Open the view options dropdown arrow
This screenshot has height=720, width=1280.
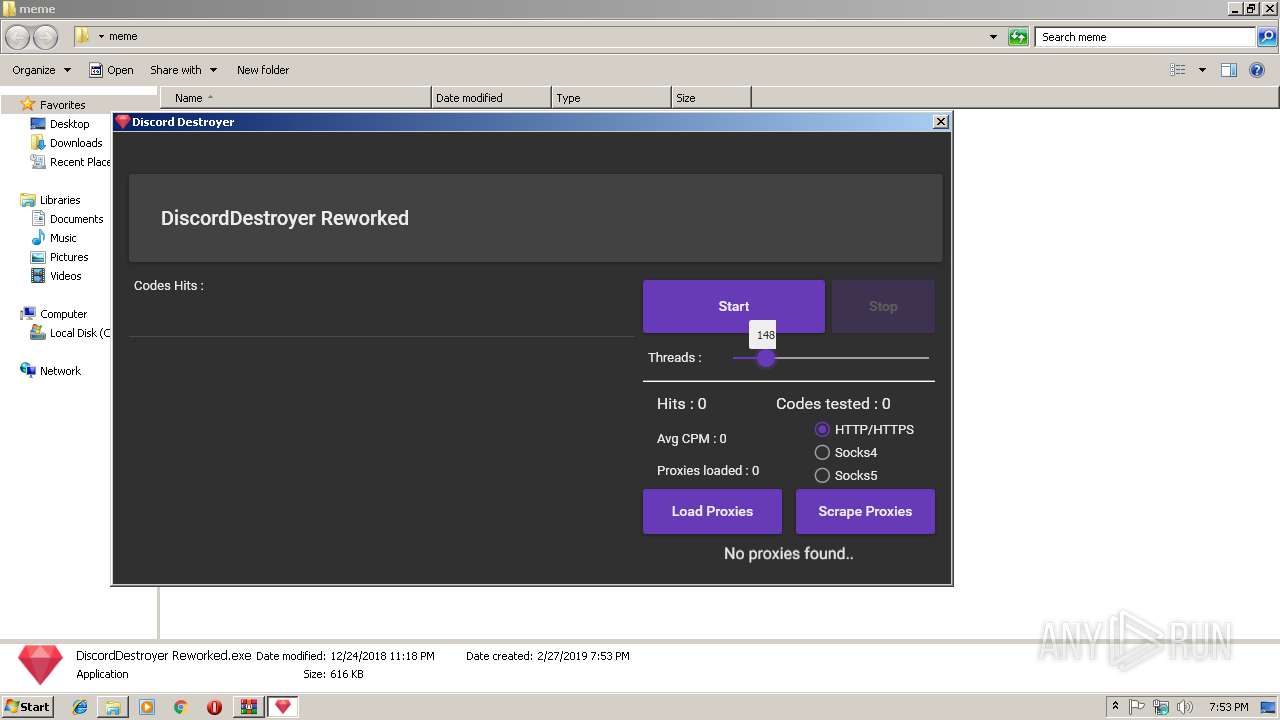1202,70
